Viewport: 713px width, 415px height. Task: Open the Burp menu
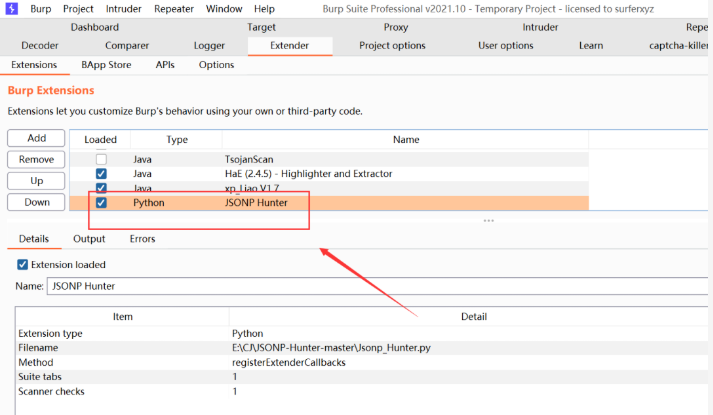click(40, 9)
